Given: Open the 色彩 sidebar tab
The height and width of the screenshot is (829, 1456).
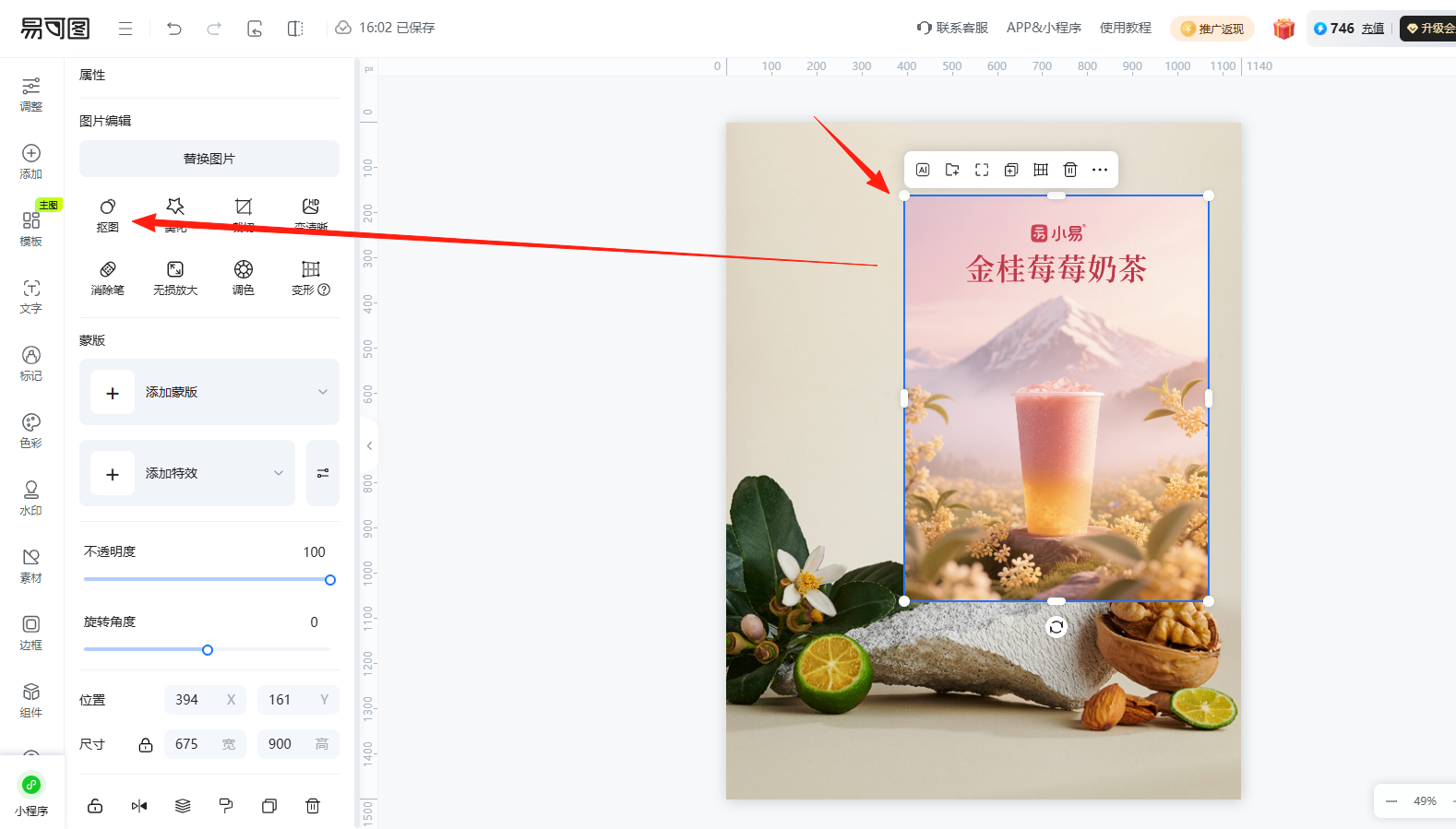Looking at the screenshot, I should [x=31, y=431].
